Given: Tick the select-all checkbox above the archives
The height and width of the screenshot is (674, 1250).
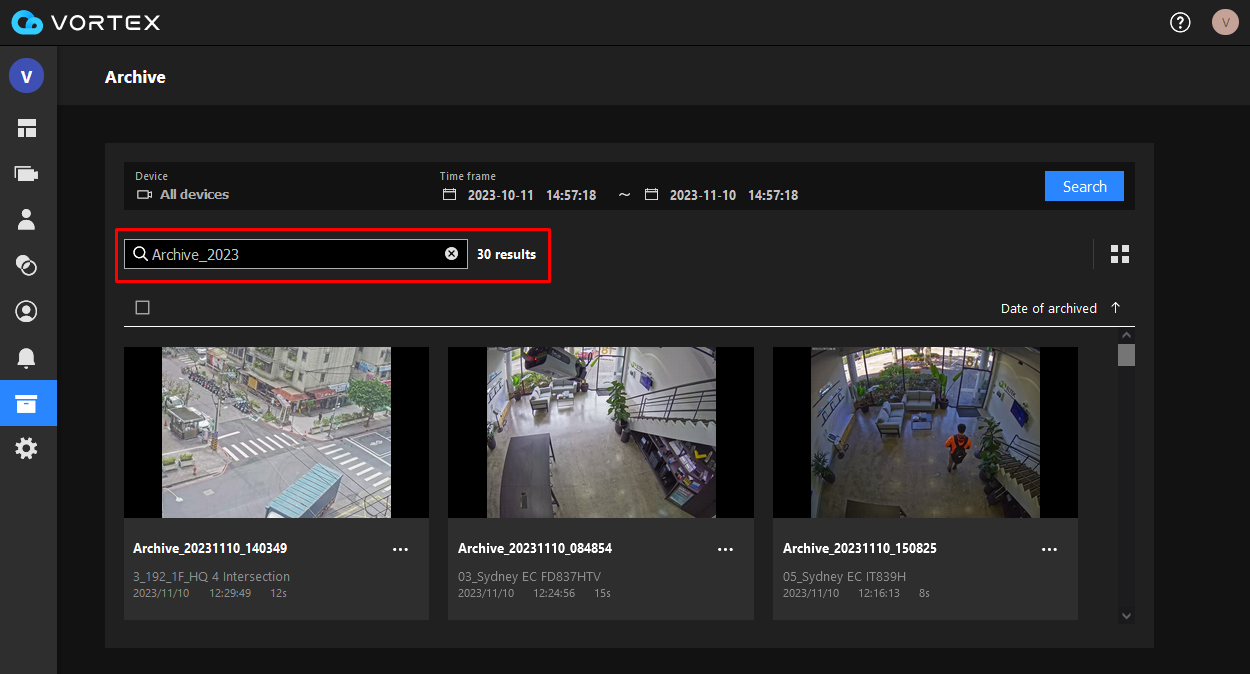Looking at the screenshot, I should 142,307.
